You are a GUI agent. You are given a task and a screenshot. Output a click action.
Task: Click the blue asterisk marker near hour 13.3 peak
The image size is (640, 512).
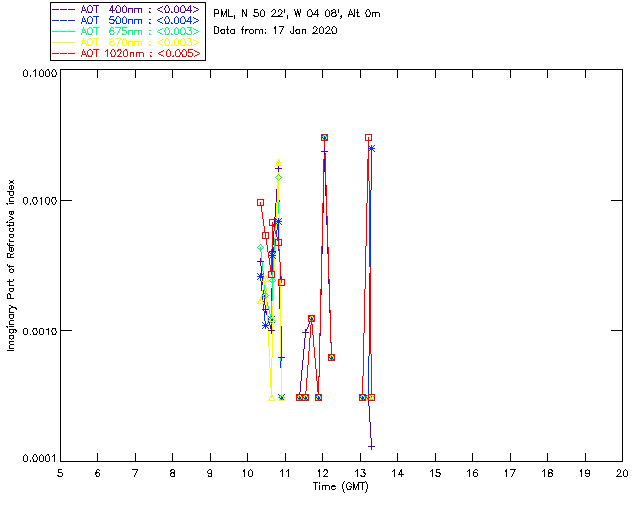(371, 149)
